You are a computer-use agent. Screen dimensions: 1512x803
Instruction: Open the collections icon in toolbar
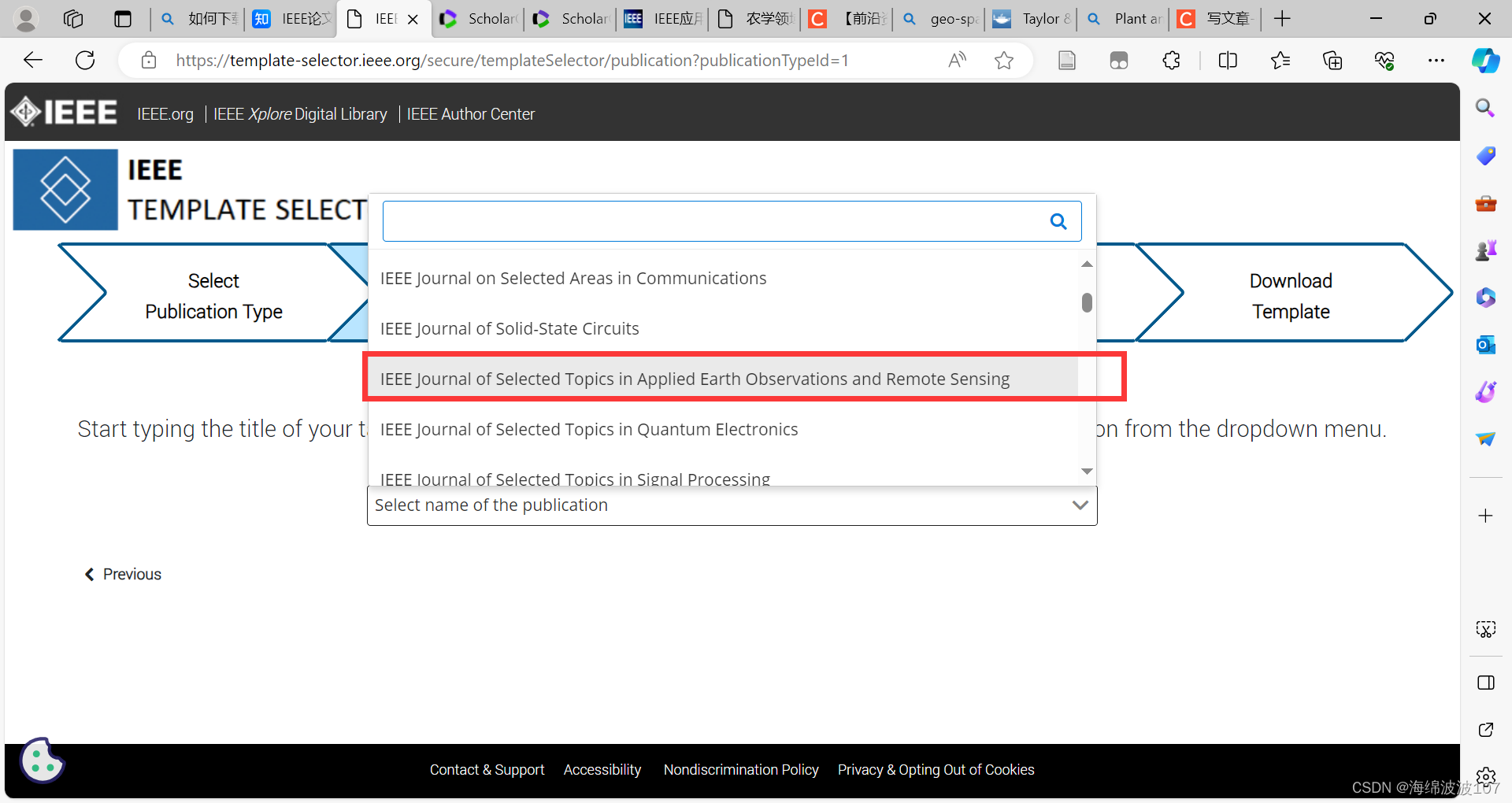click(1332, 60)
